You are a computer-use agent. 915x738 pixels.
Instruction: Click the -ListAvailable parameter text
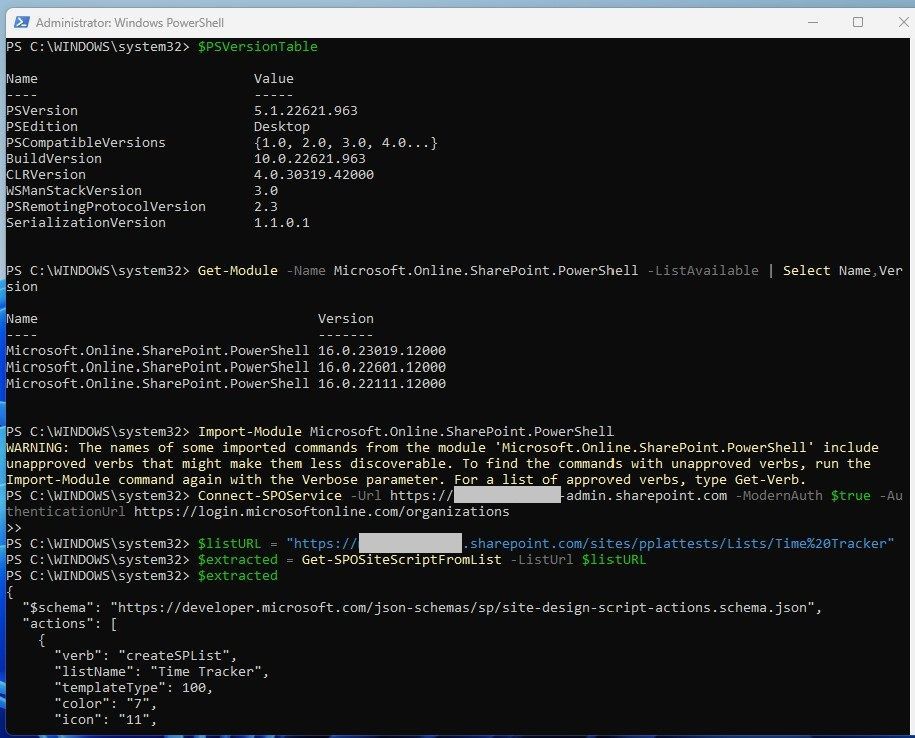pos(703,271)
